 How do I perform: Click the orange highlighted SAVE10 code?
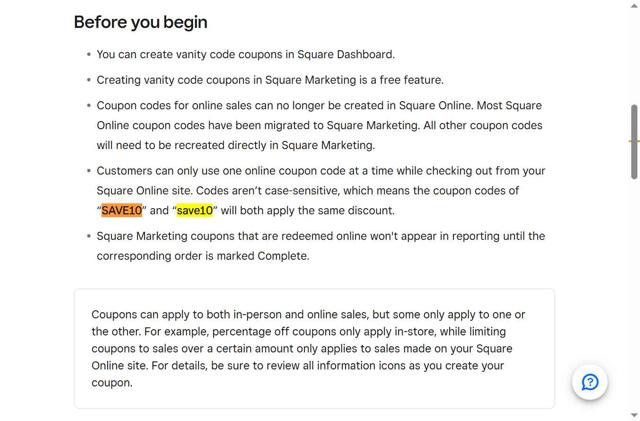(122, 211)
